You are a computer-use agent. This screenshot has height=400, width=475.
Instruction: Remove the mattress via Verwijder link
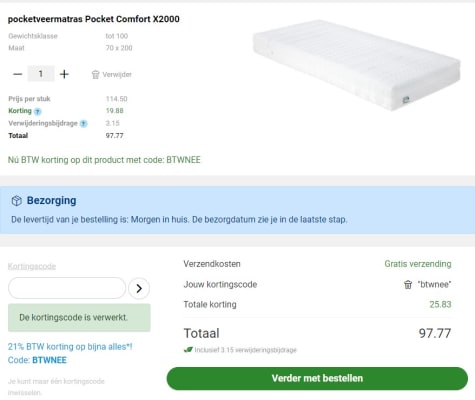[x=117, y=74]
